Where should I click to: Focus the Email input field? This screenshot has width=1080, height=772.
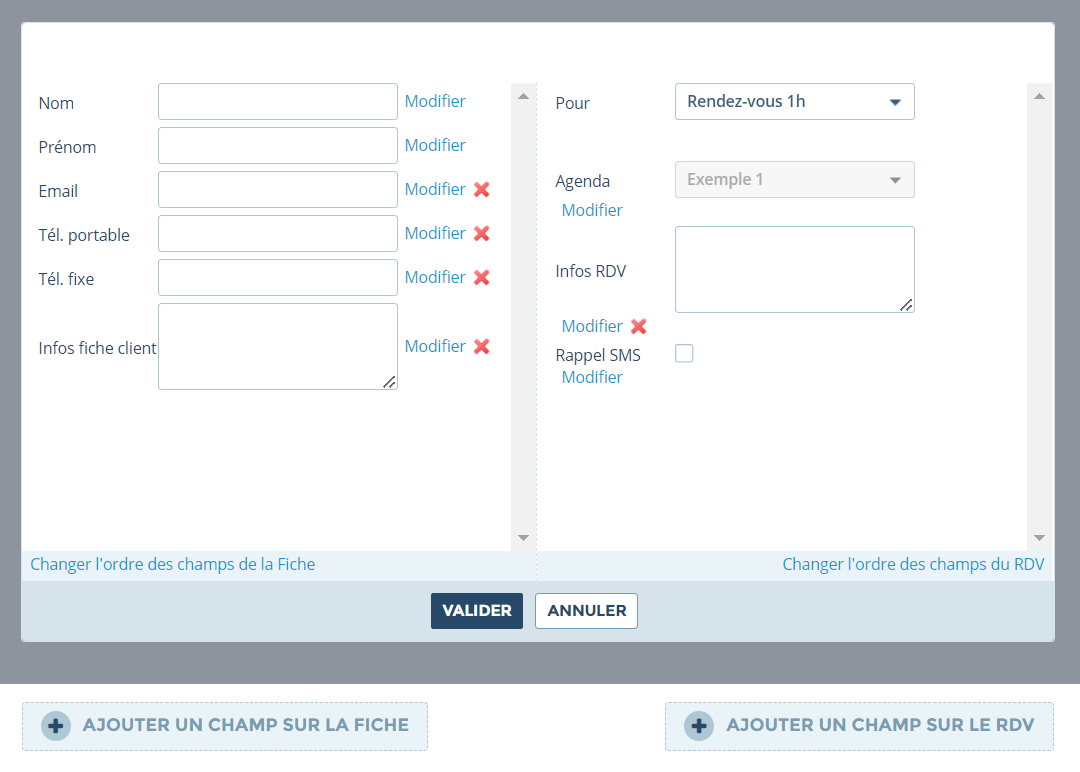click(x=278, y=189)
